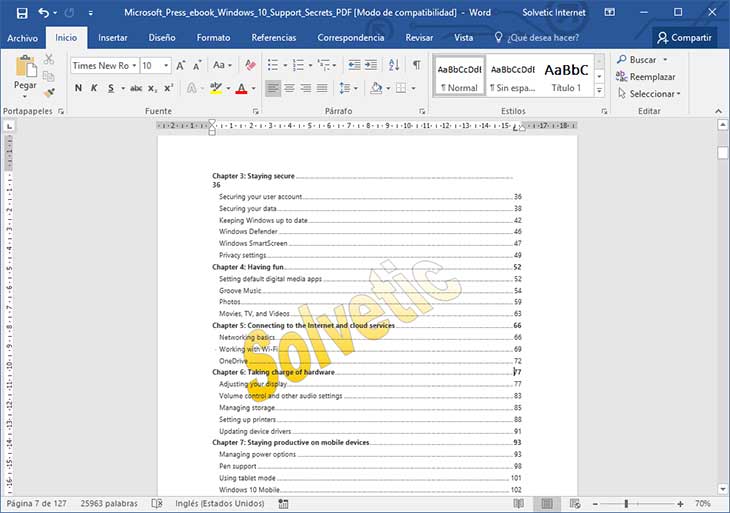
Task: Switch to Web Layout view icon
Action: point(575,504)
